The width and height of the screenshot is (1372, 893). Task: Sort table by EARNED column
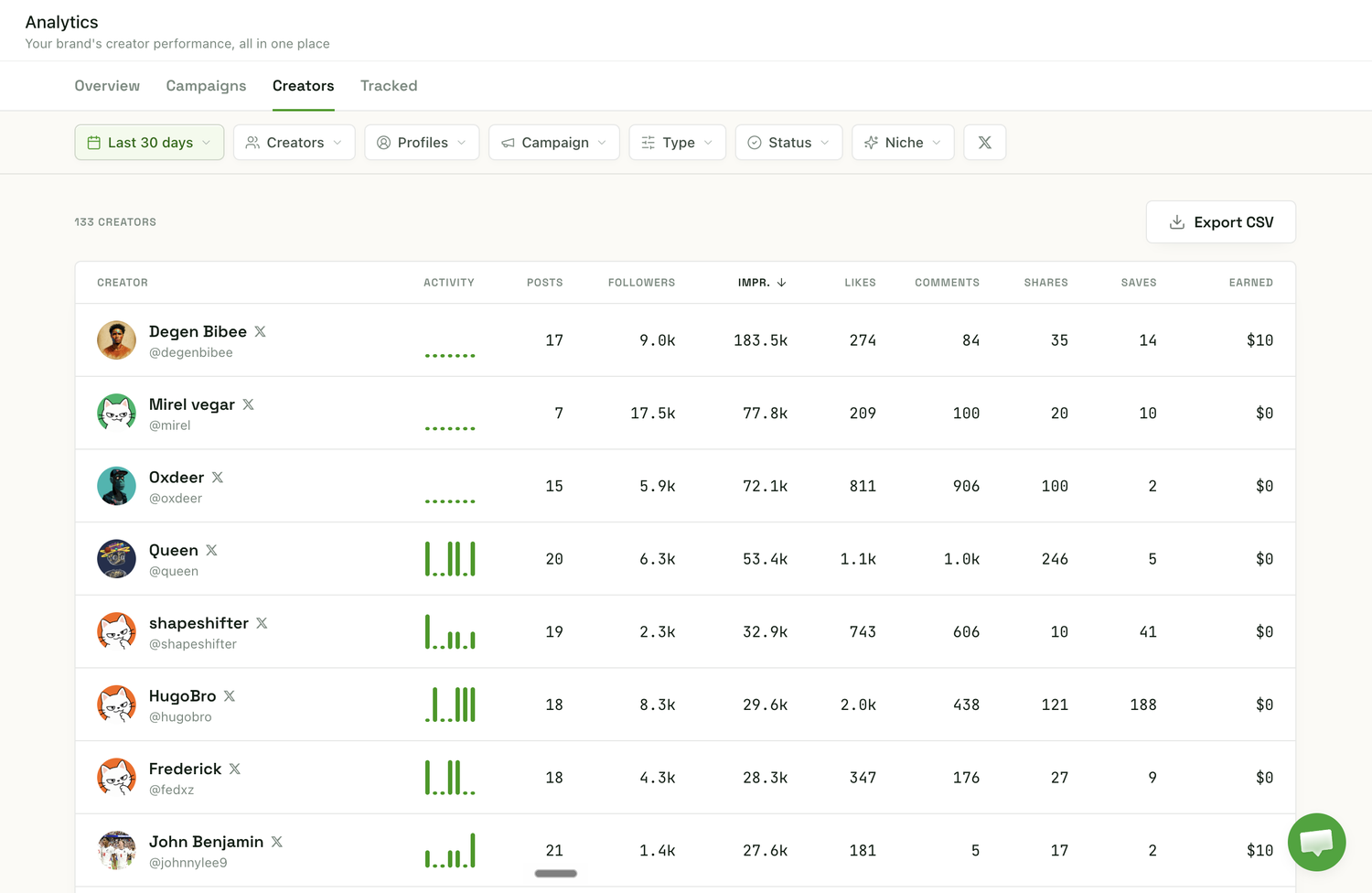[1250, 283]
